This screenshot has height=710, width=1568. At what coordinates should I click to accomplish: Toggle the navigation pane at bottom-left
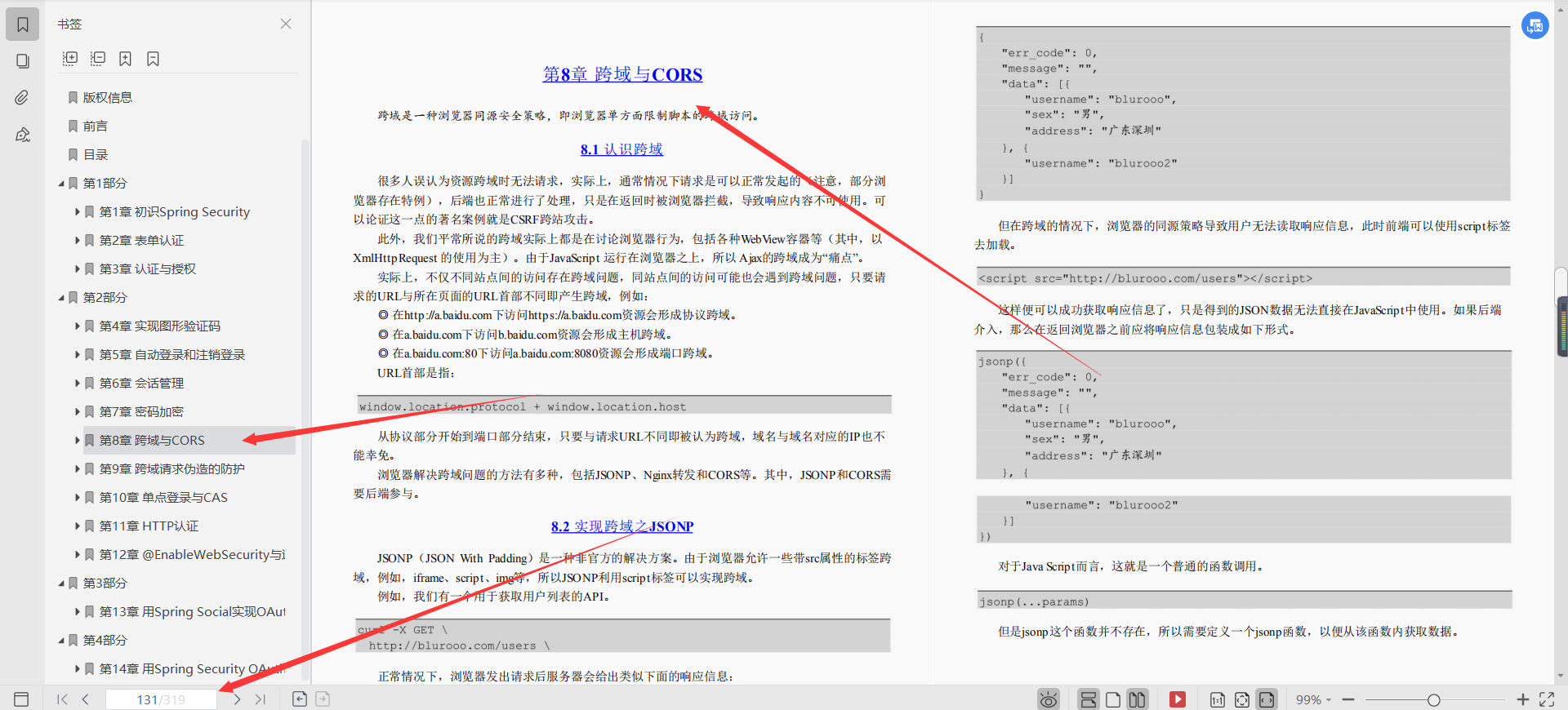coord(21,699)
